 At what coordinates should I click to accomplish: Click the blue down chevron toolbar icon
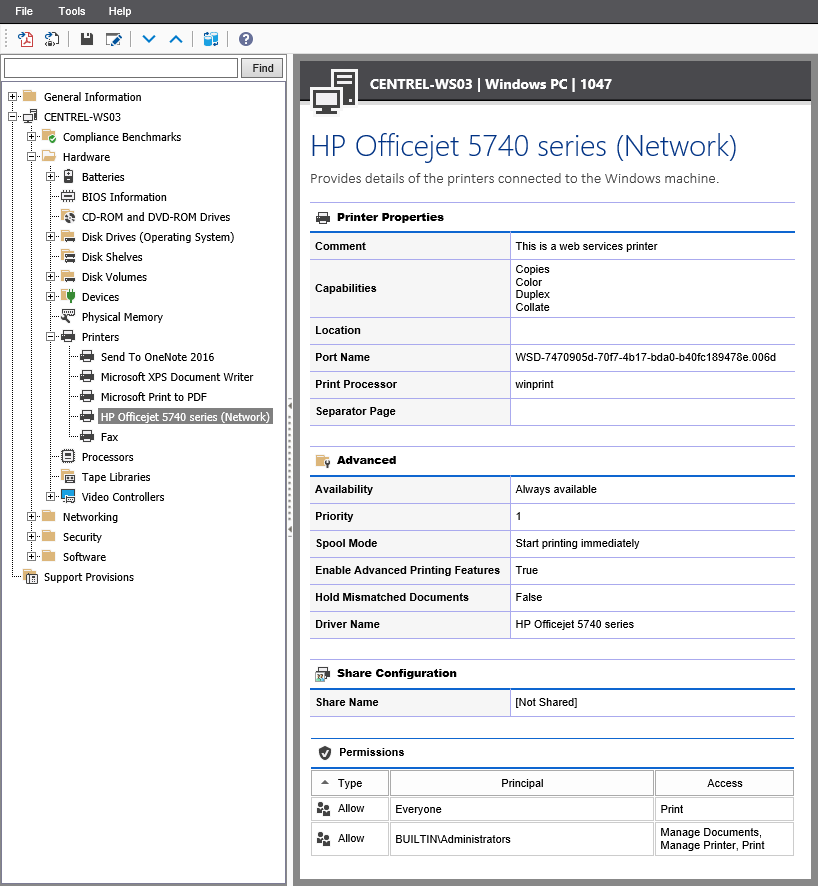pyautogui.click(x=149, y=39)
